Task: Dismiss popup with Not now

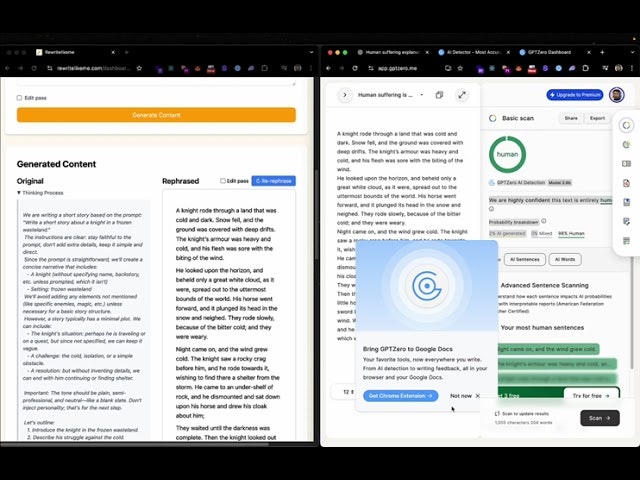Action: 465,396
